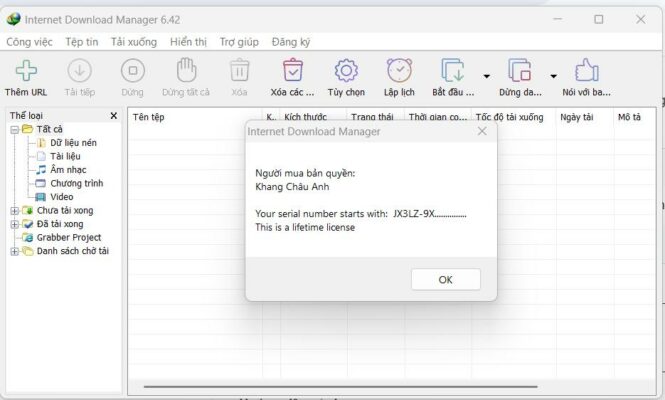The image size is (665, 400).
Task: Expand the Chưa tải xong node
Action: pyautogui.click(x=14, y=211)
